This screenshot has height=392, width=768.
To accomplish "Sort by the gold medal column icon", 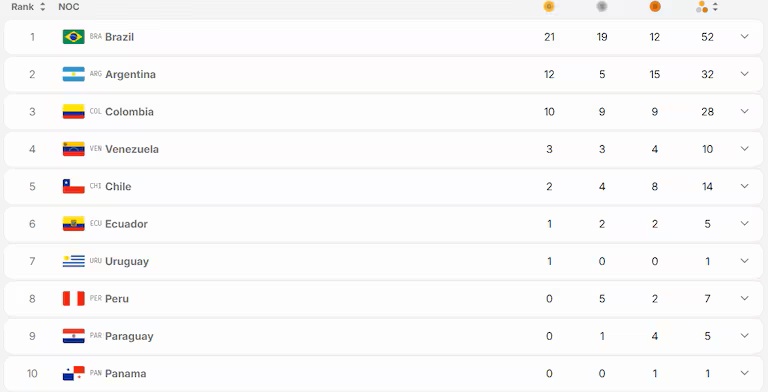I will pos(549,7).
